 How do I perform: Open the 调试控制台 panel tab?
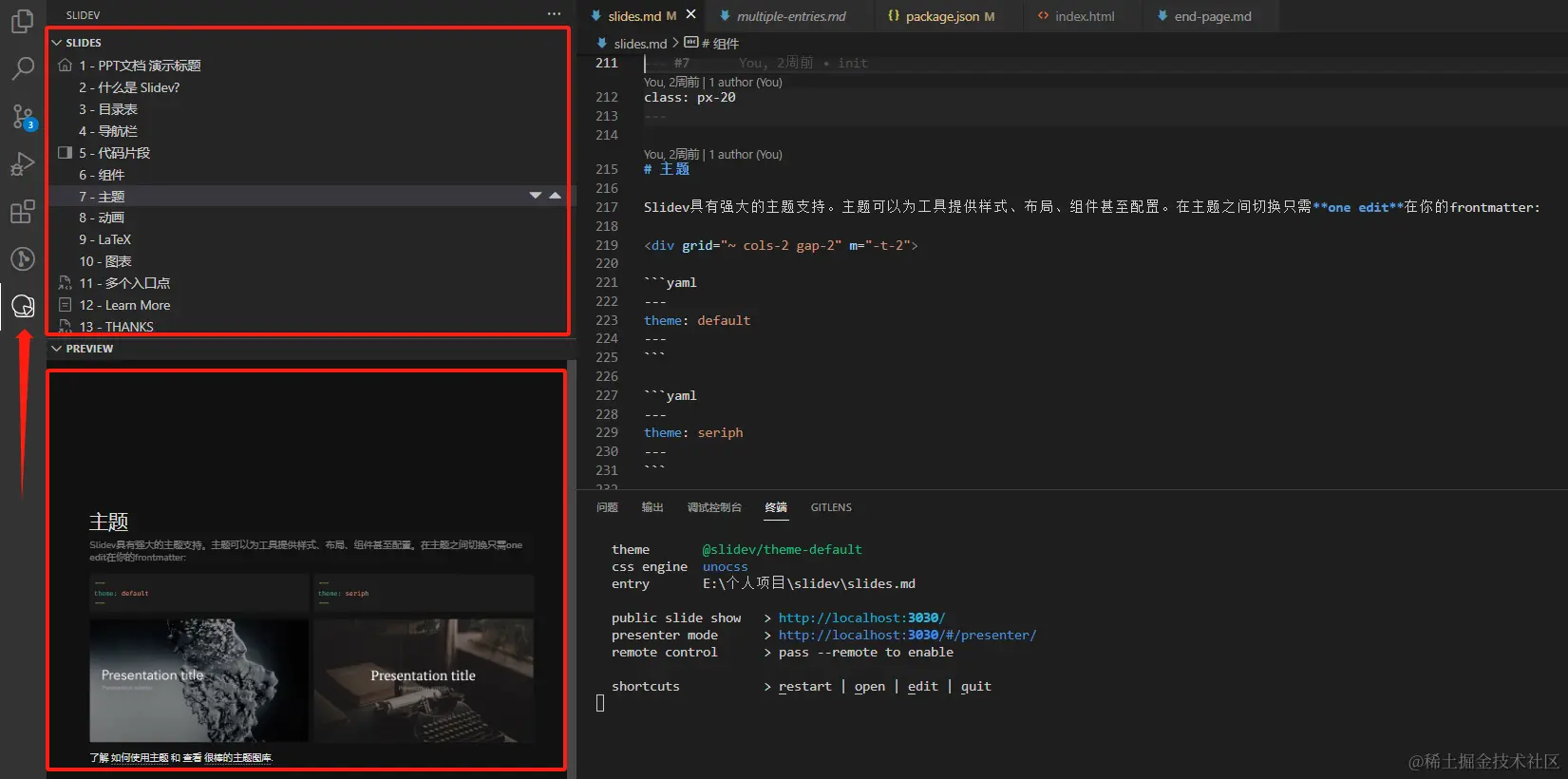pos(714,507)
